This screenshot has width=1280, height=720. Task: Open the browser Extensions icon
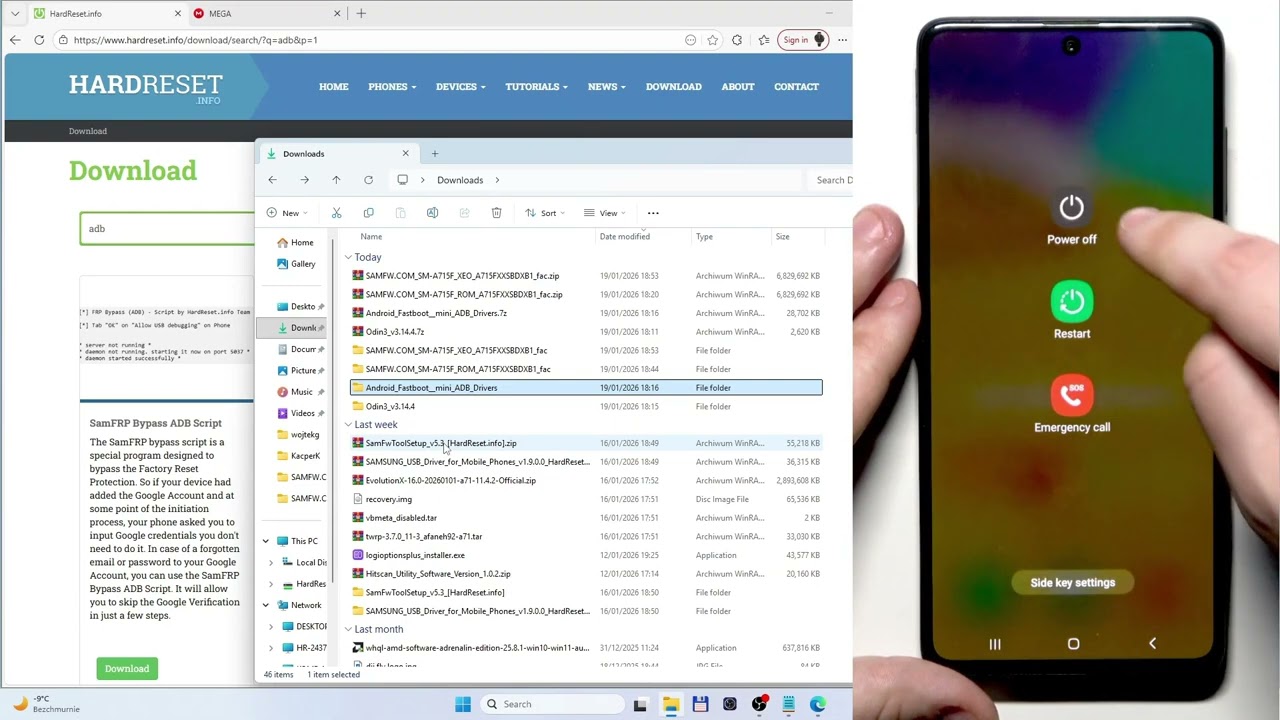(737, 40)
